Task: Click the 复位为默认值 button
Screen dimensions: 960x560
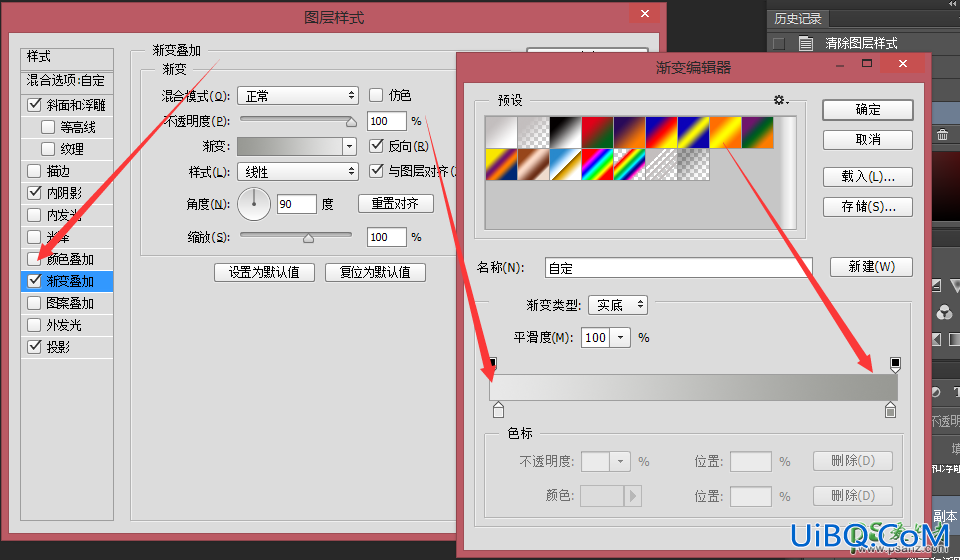Action: (375, 272)
